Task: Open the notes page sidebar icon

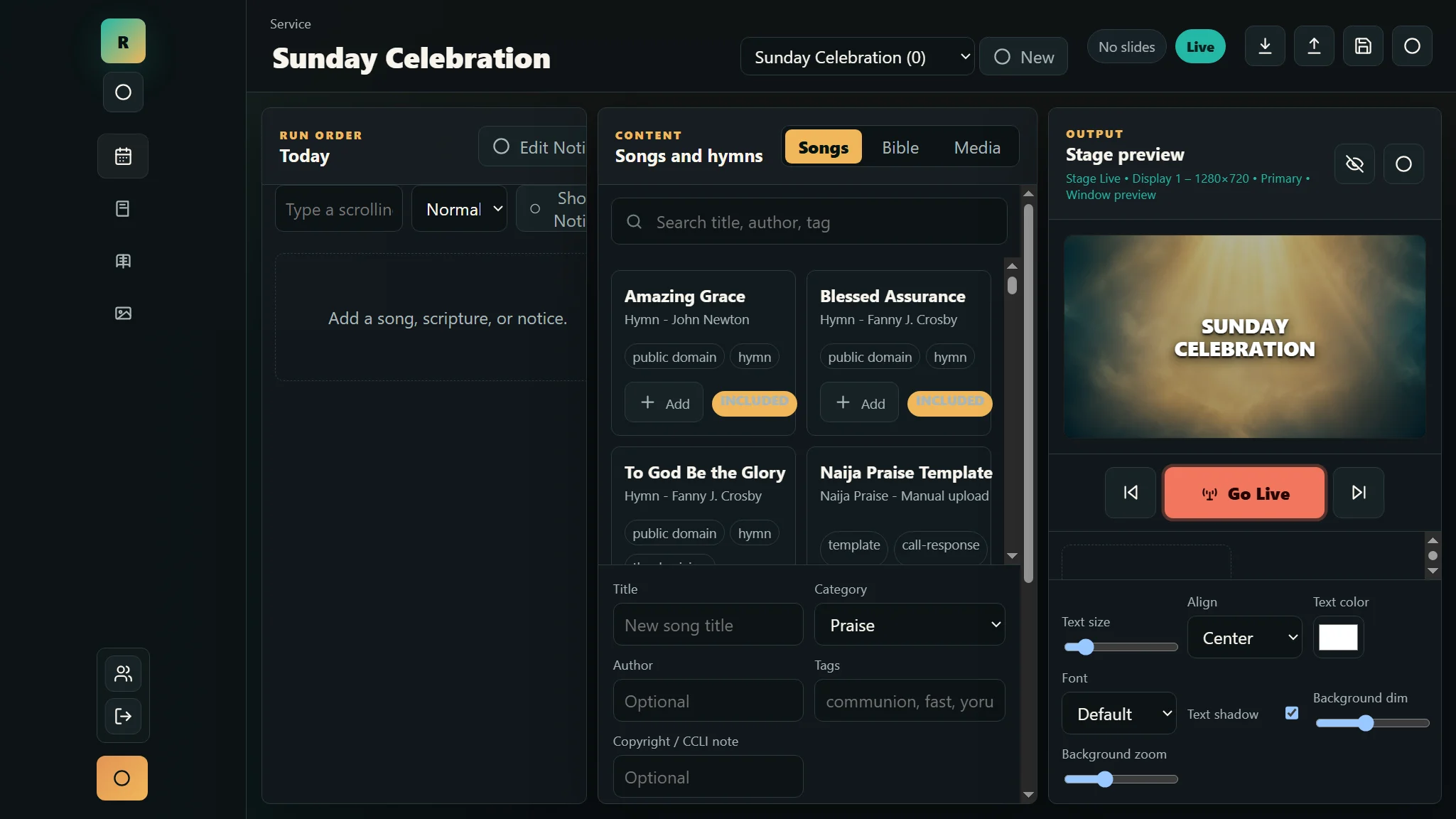Action: [x=123, y=209]
